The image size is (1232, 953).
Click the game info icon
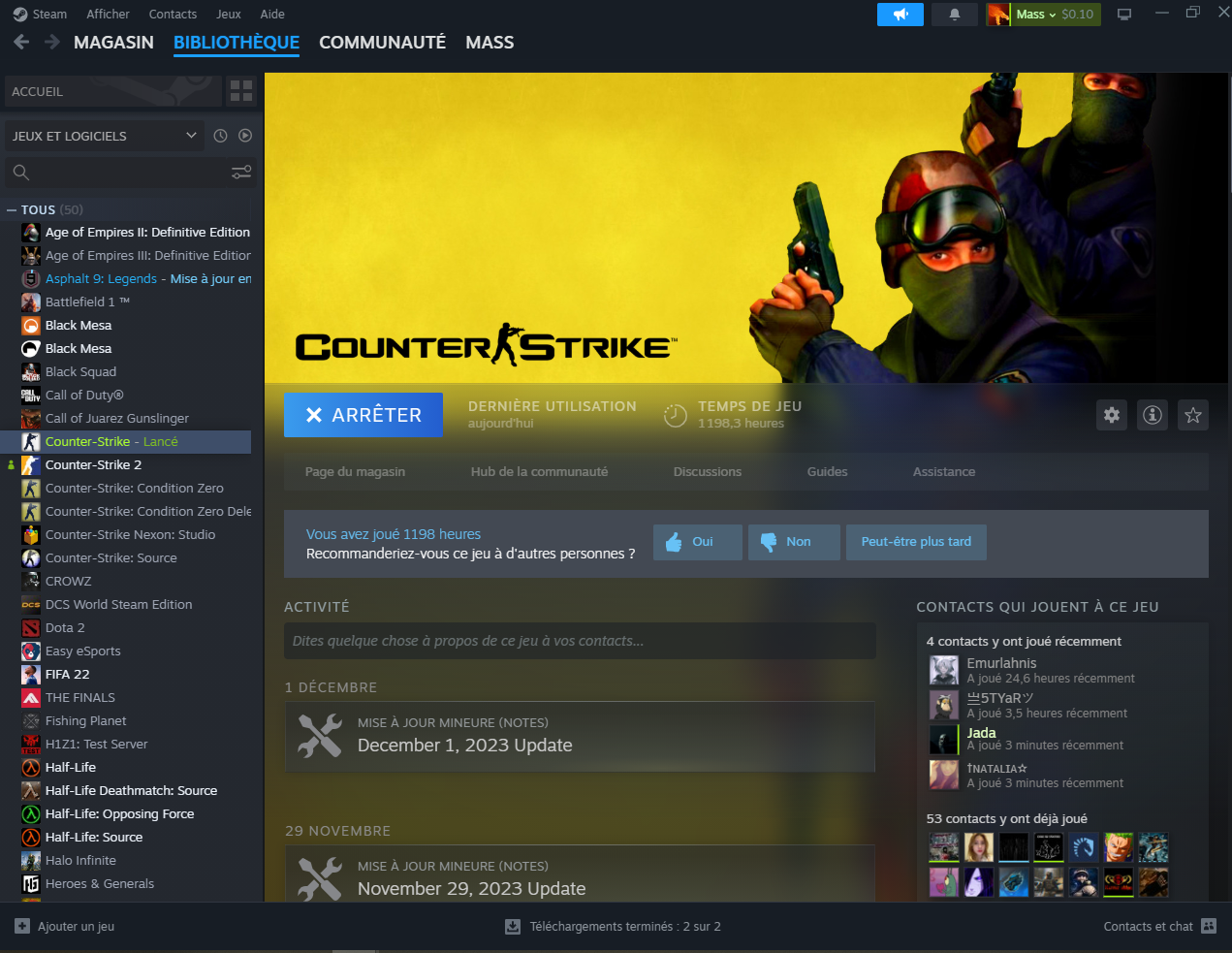pos(1153,415)
